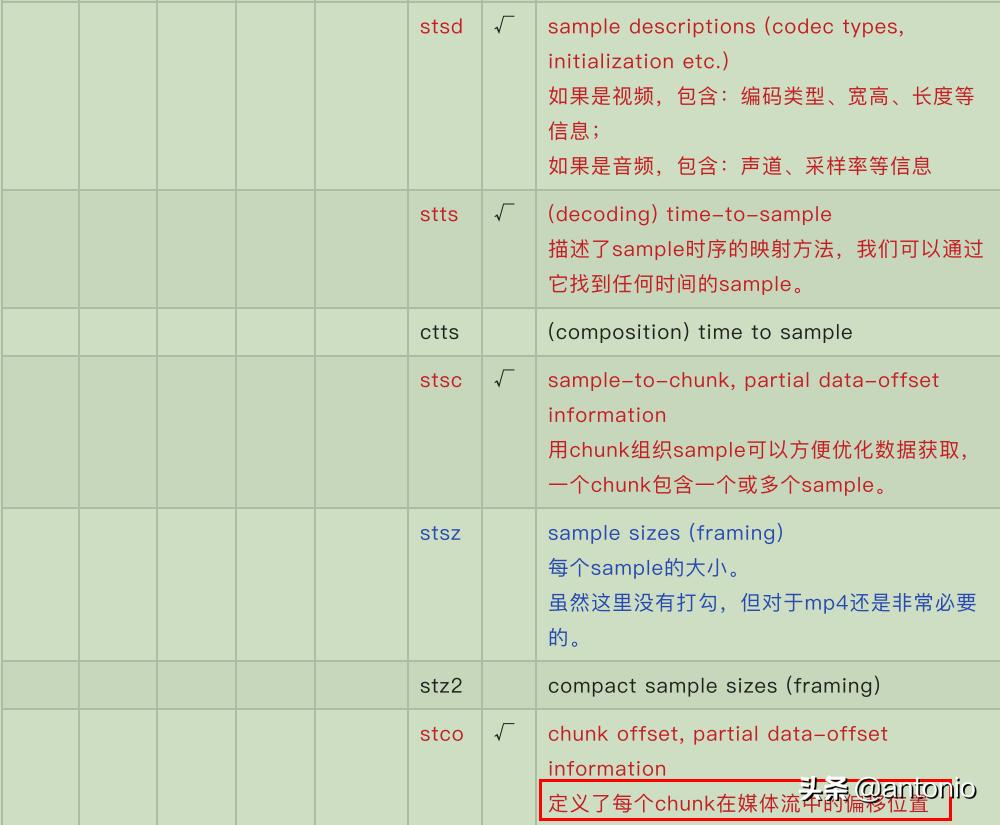The image size is (1000, 825).
Task: Click the line starting '虽然这里没有打勾'
Action: [x=762, y=602]
